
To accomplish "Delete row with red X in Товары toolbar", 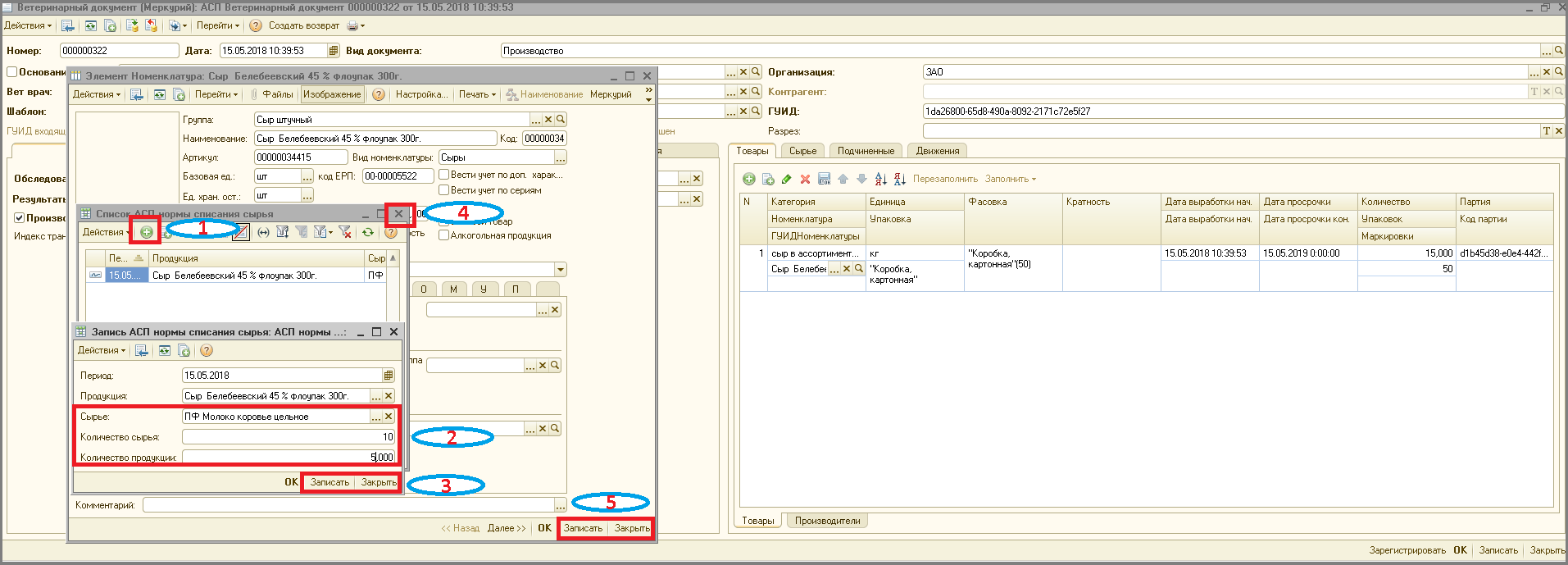I will (805, 179).
